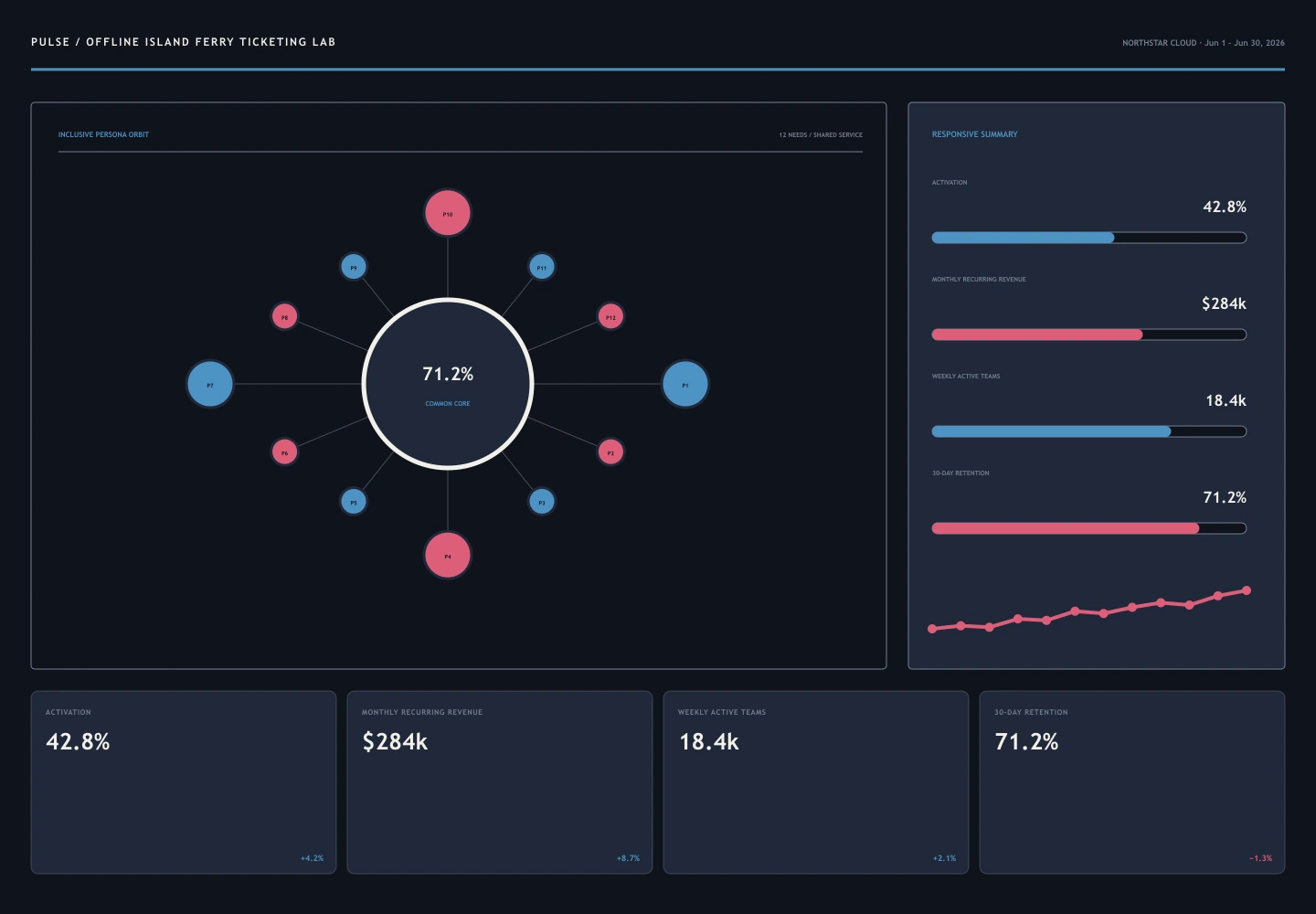Click "42.8%" in the Responsive Summary panel
1316x914 pixels.
(x=1225, y=207)
